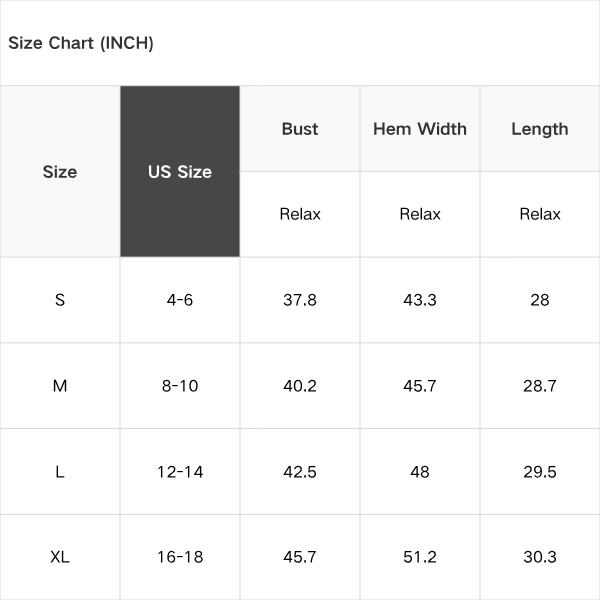Click the Relax label under Bust
The image size is (600, 600).
click(300, 214)
